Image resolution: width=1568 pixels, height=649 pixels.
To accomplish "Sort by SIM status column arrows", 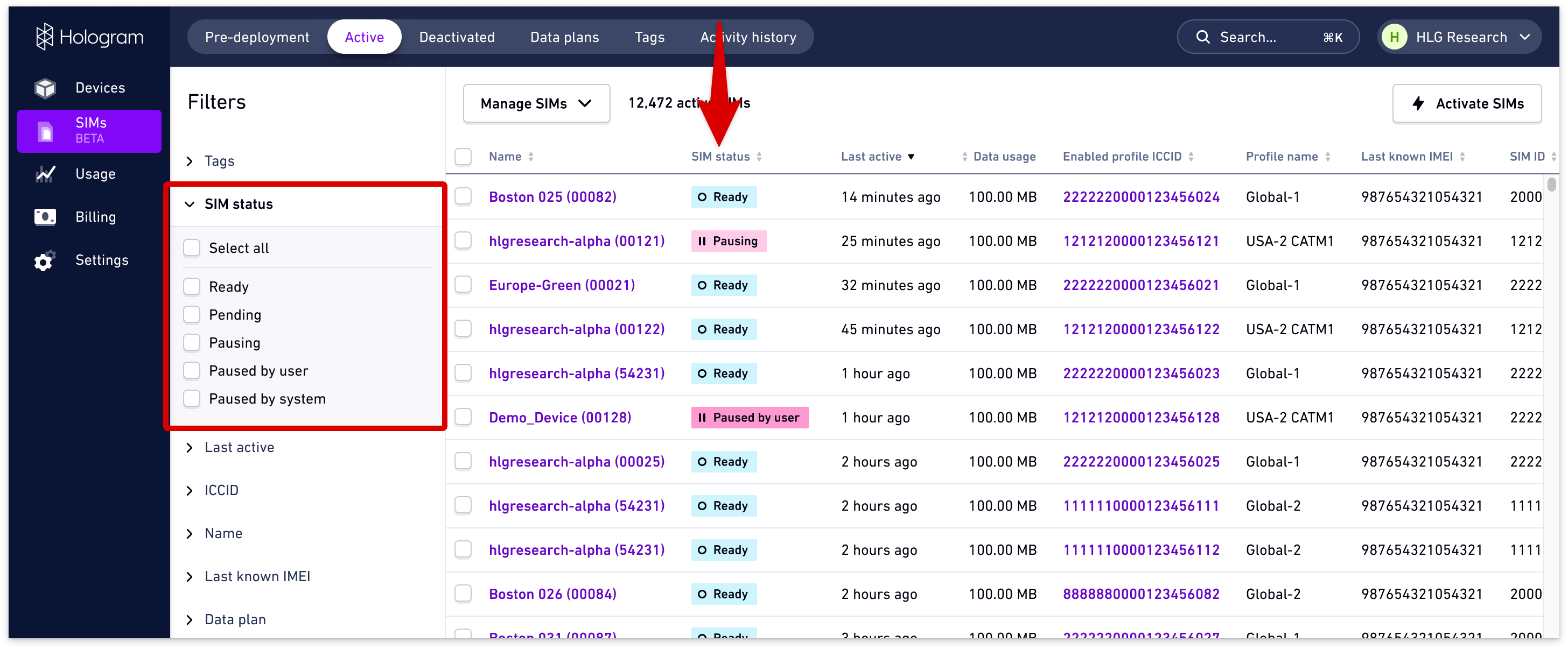I will (x=759, y=157).
